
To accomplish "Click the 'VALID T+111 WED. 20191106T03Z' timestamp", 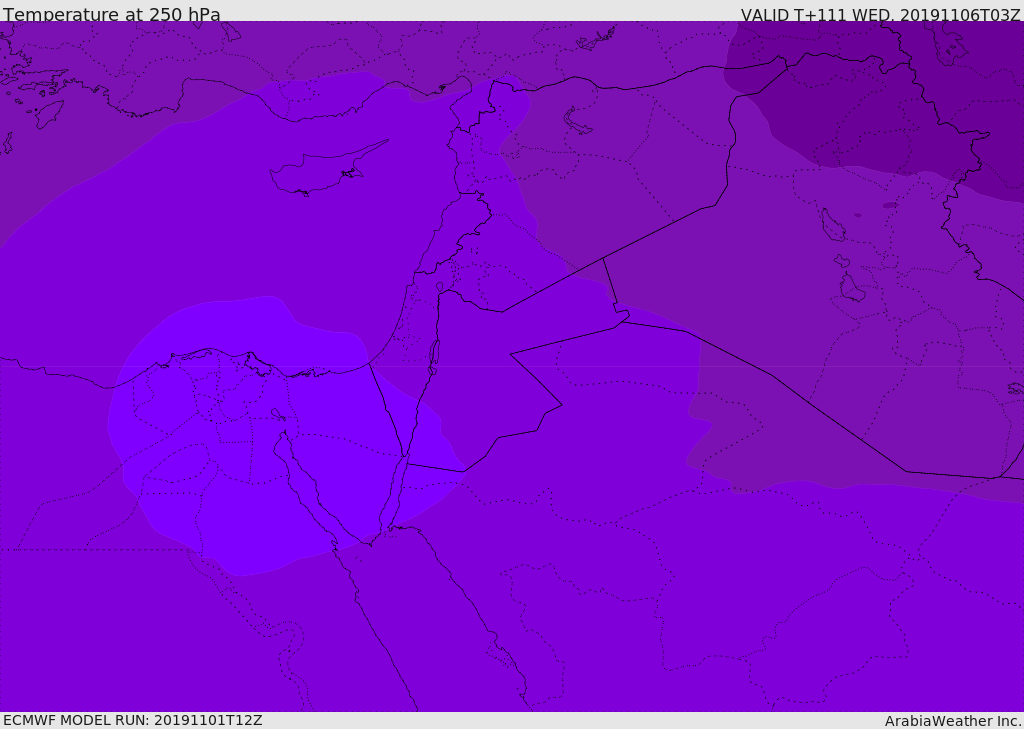I will [880, 14].
